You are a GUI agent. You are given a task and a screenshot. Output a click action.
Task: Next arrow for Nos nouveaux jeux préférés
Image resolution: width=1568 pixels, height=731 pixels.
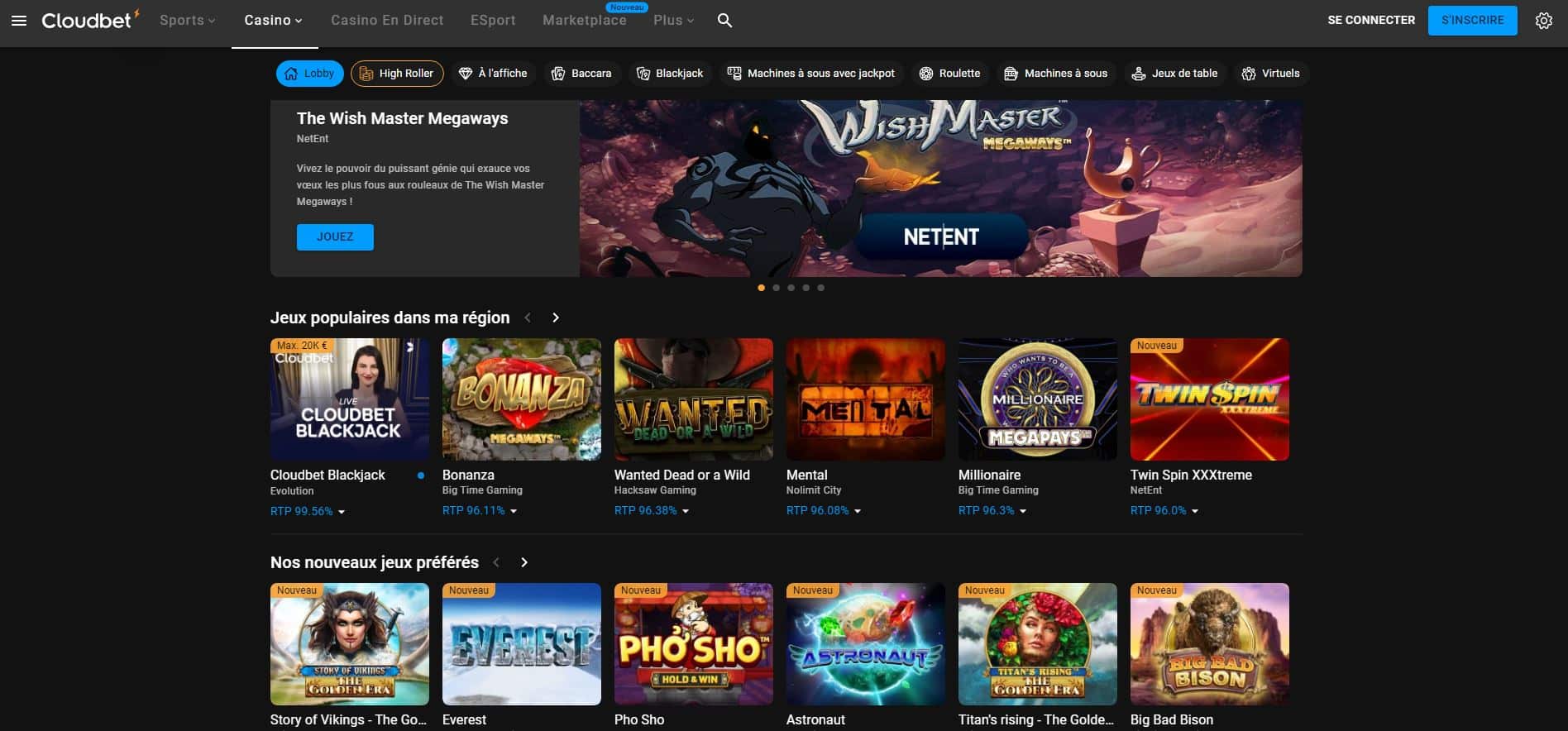point(524,563)
